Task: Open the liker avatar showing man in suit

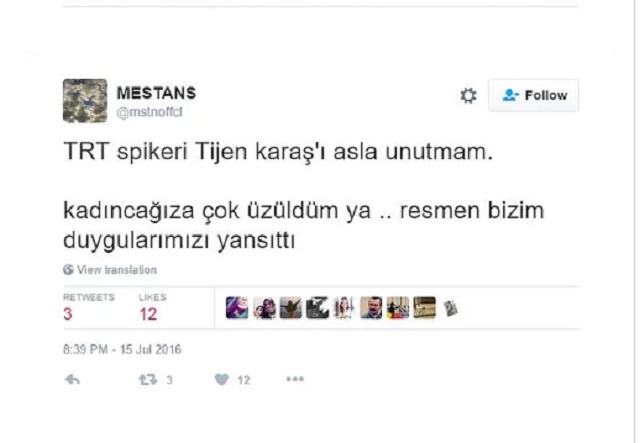Action: (x=371, y=307)
